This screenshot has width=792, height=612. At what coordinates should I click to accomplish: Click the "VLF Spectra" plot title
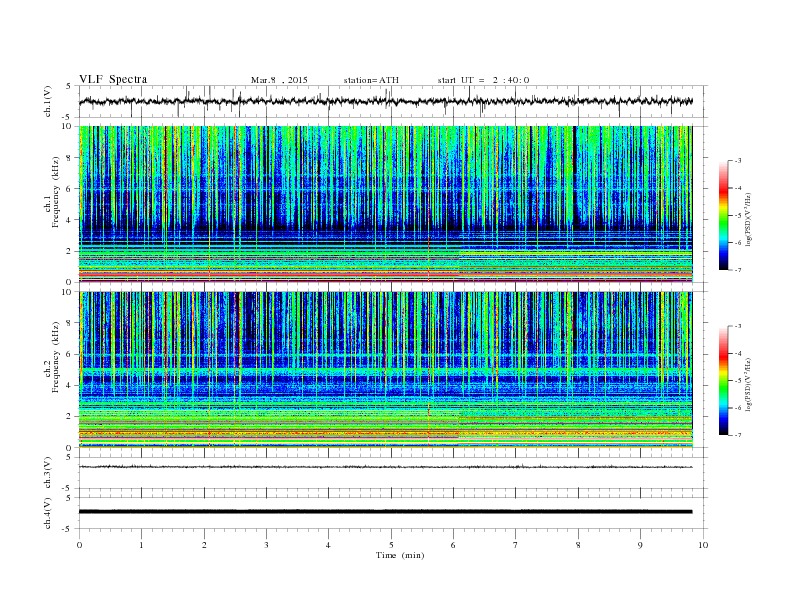click(x=113, y=79)
